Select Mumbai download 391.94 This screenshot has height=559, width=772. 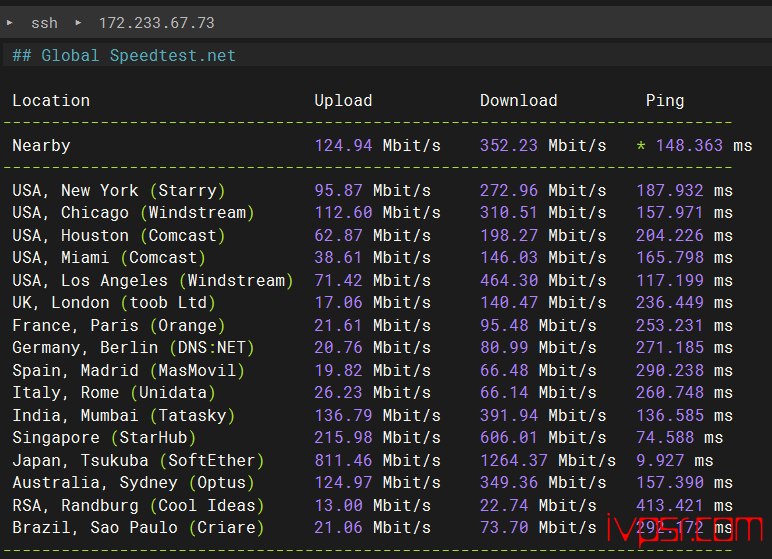pyautogui.click(x=509, y=416)
